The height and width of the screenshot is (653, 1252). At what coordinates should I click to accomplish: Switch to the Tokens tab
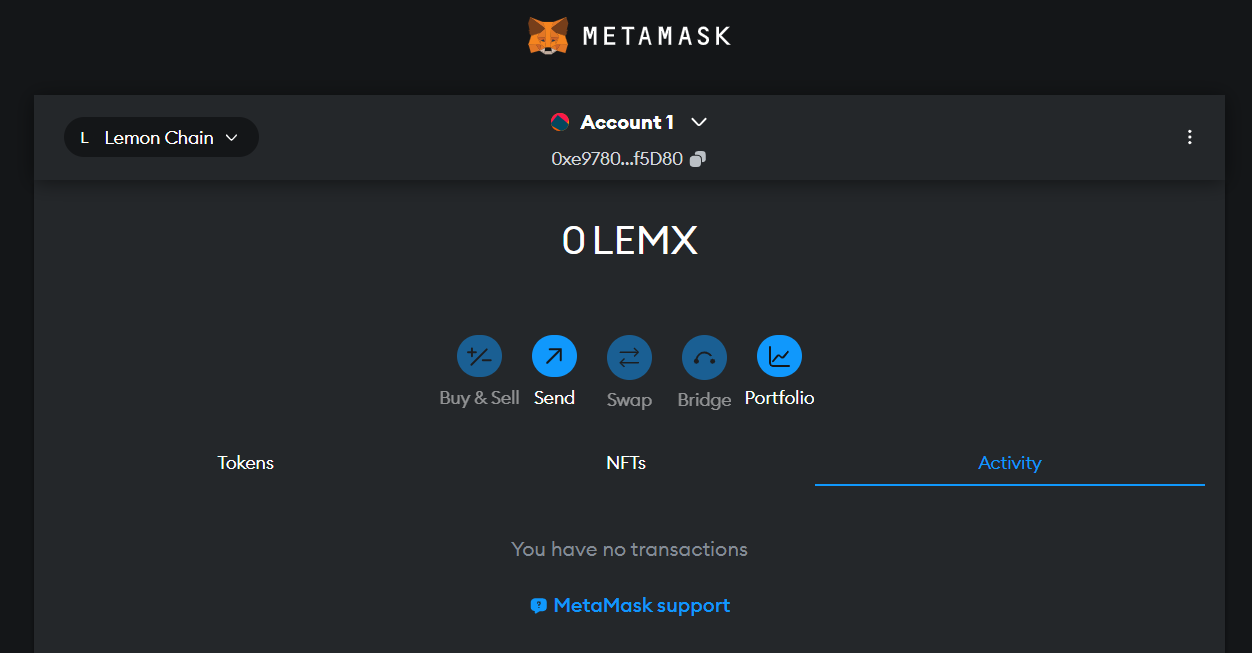pyautogui.click(x=245, y=462)
